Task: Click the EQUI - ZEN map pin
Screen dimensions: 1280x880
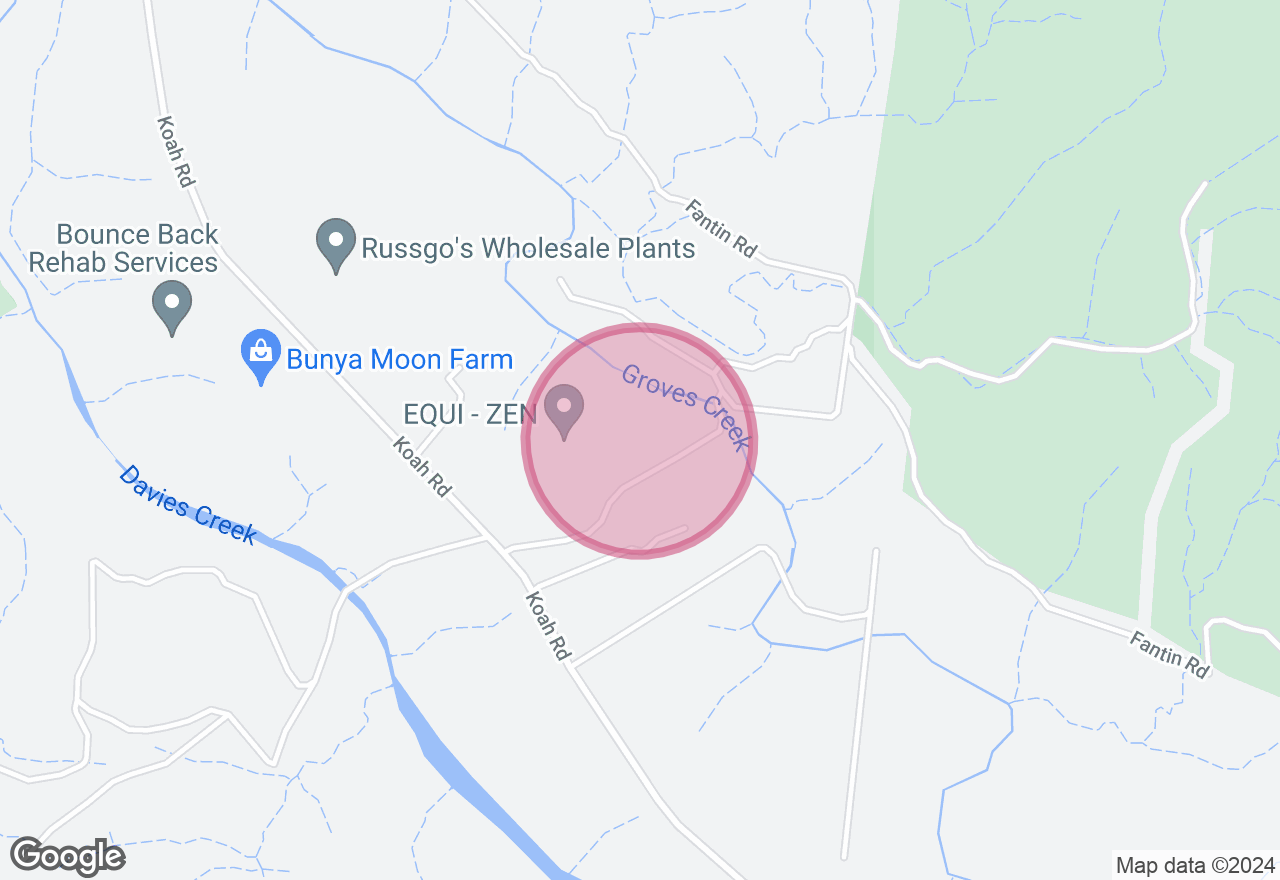Action: pos(563,412)
